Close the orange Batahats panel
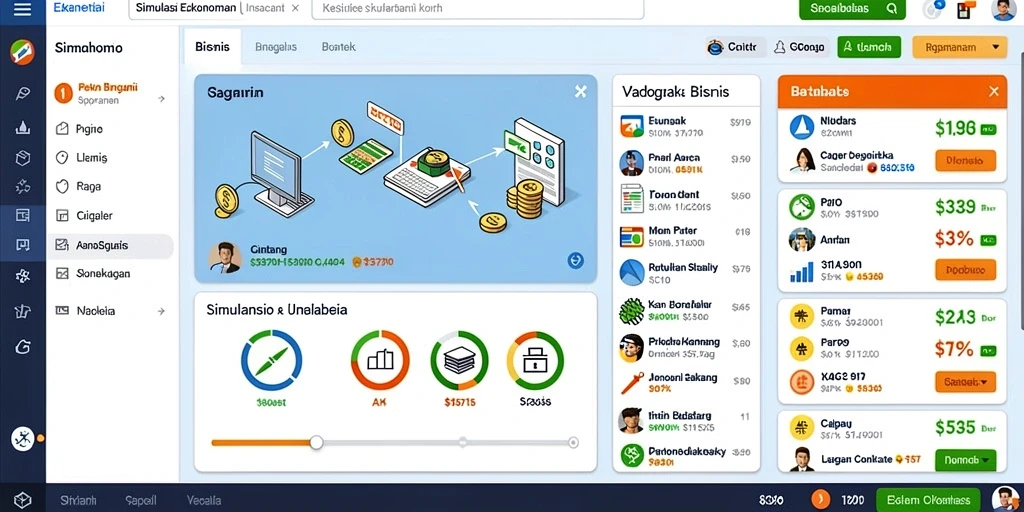 point(994,91)
